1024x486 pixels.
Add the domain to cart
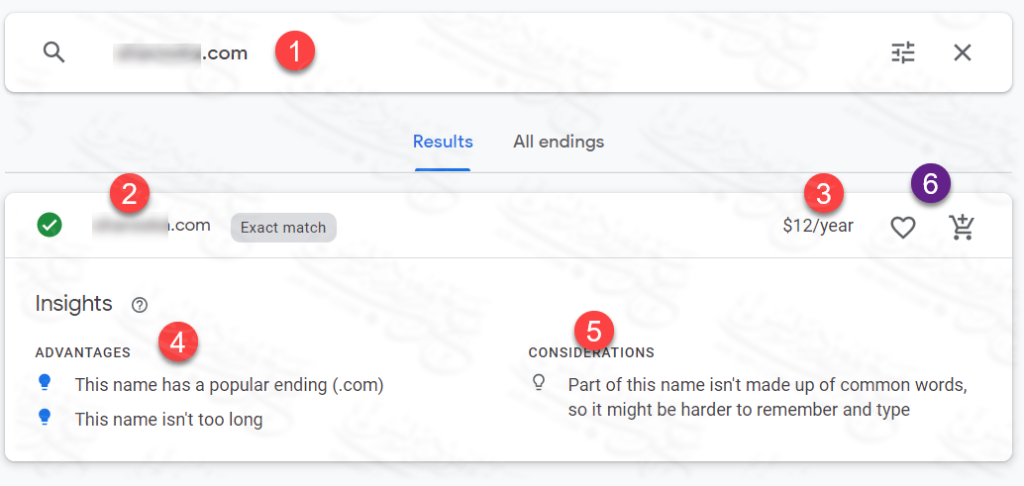[962, 228]
